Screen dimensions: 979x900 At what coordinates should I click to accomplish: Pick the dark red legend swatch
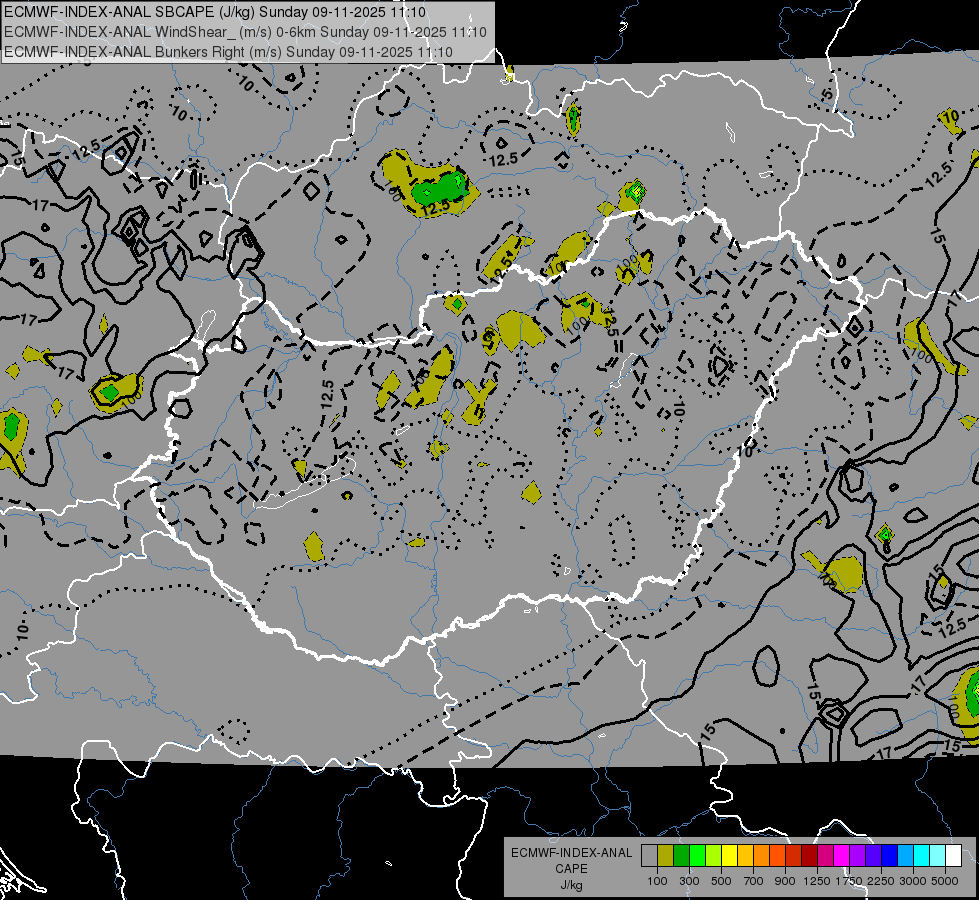point(809,856)
